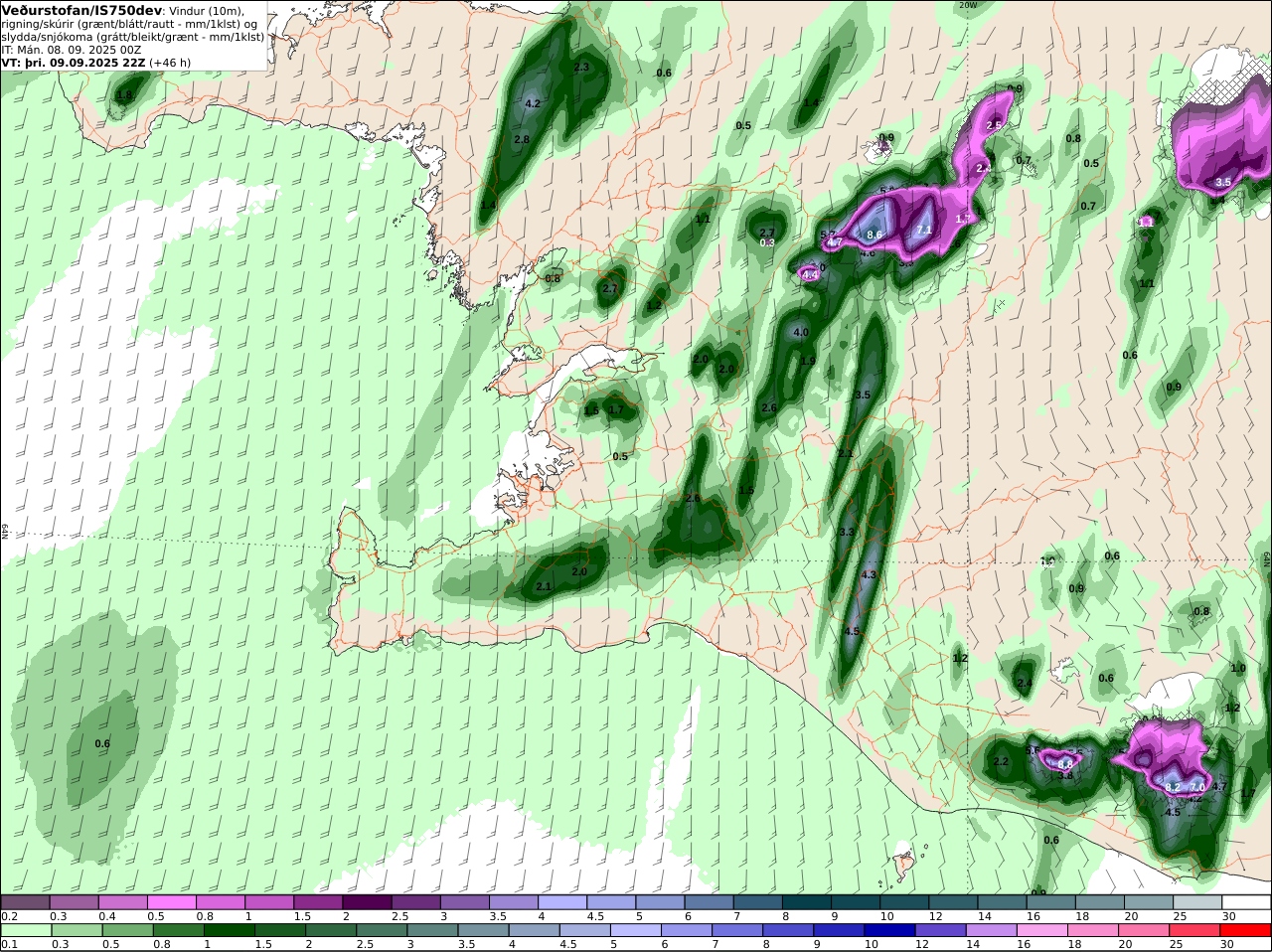Click the '20W' longitude label
This screenshot has height=952, width=1272.
pyautogui.click(x=968, y=5)
